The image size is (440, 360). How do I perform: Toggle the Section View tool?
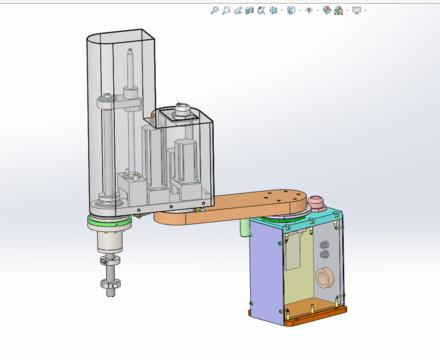coord(249,11)
